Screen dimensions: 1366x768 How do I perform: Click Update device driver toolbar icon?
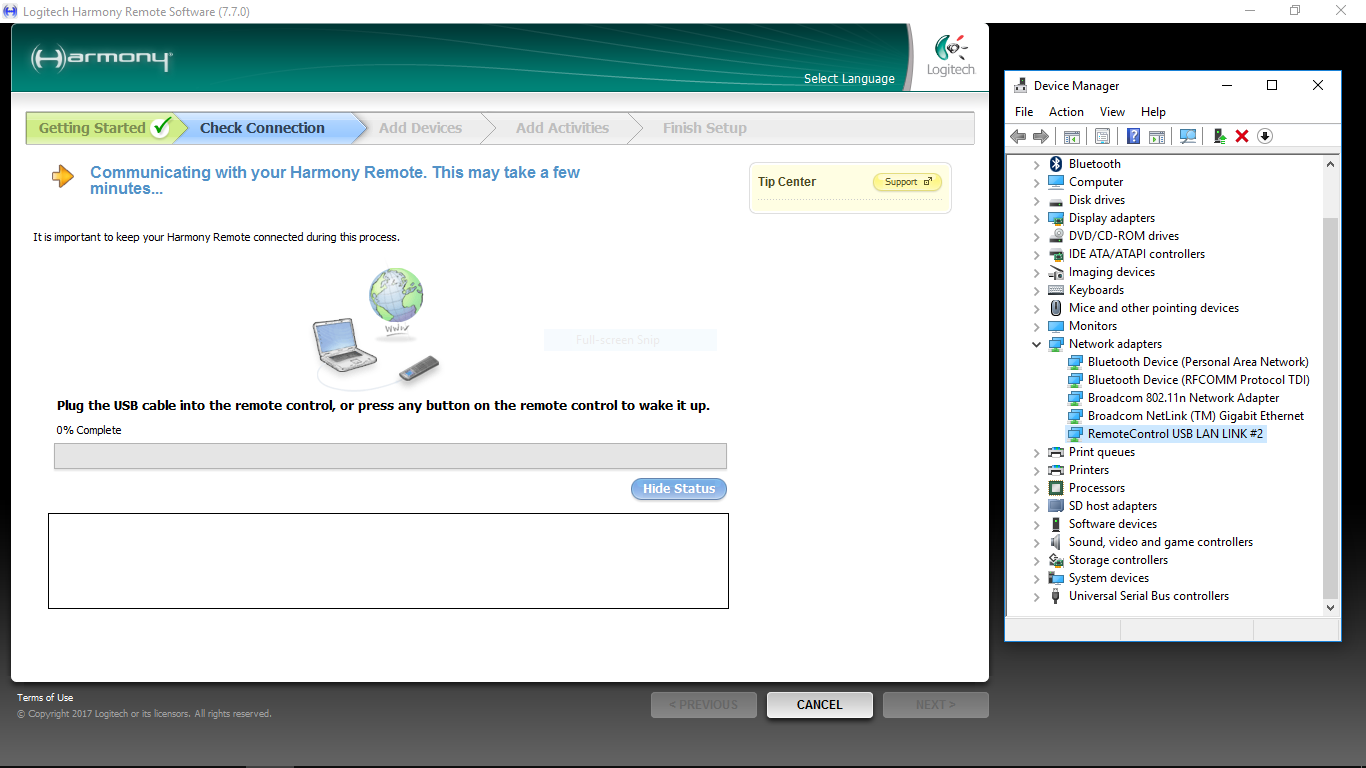point(1219,136)
